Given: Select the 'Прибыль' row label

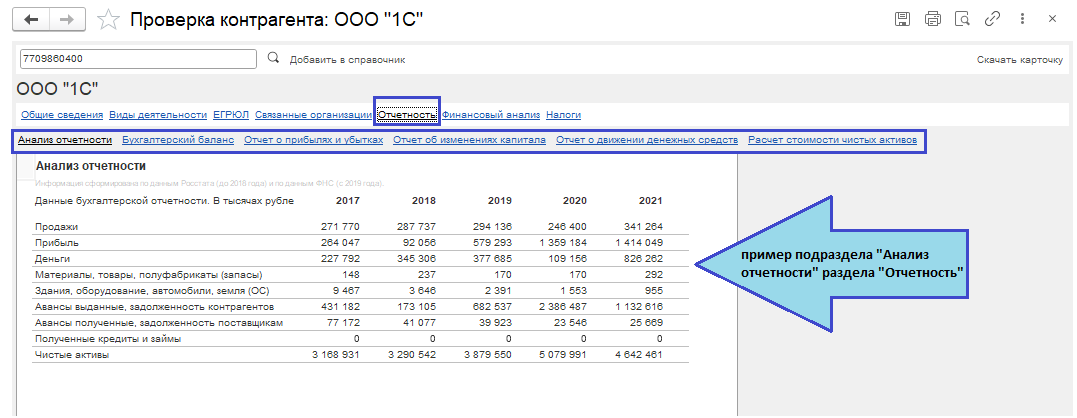Looking at the screenshot, I should (x=56, y=243).
